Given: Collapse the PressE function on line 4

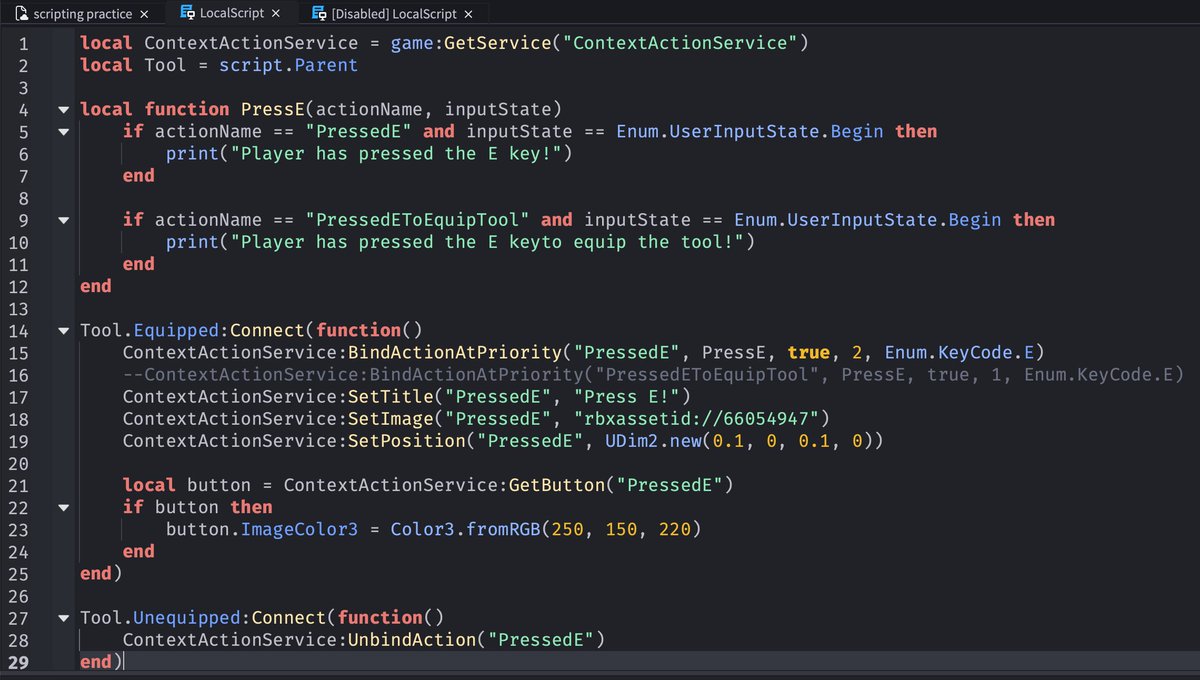Looking at the screenshot, I should pyautogui.click(x=64, y=110).
